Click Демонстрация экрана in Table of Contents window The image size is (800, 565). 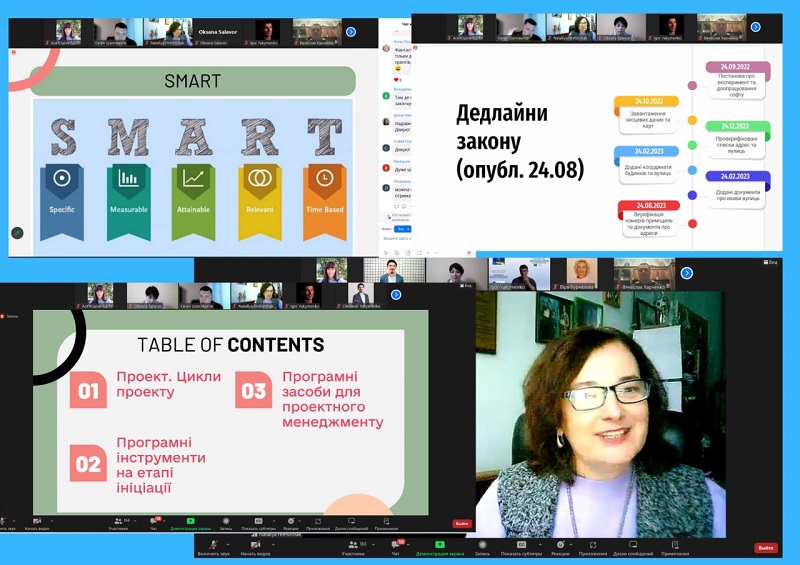point(190,524)
